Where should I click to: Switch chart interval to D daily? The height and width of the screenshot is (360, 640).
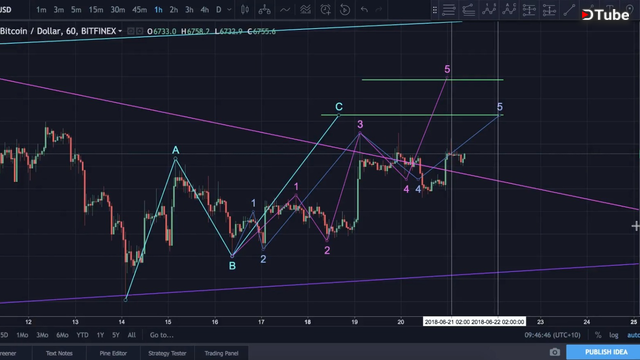tap(219, 9)
